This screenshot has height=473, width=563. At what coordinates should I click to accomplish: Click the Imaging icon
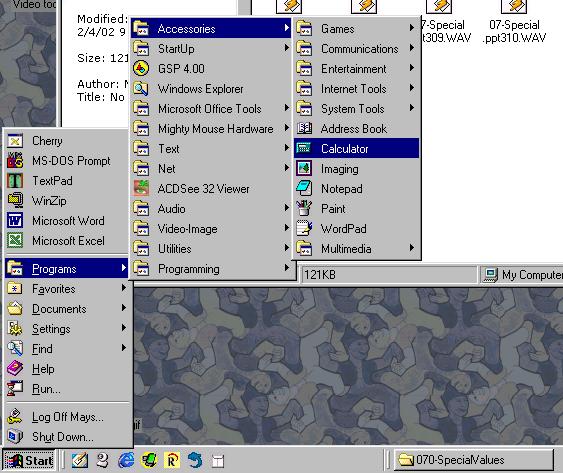[304, 168]
